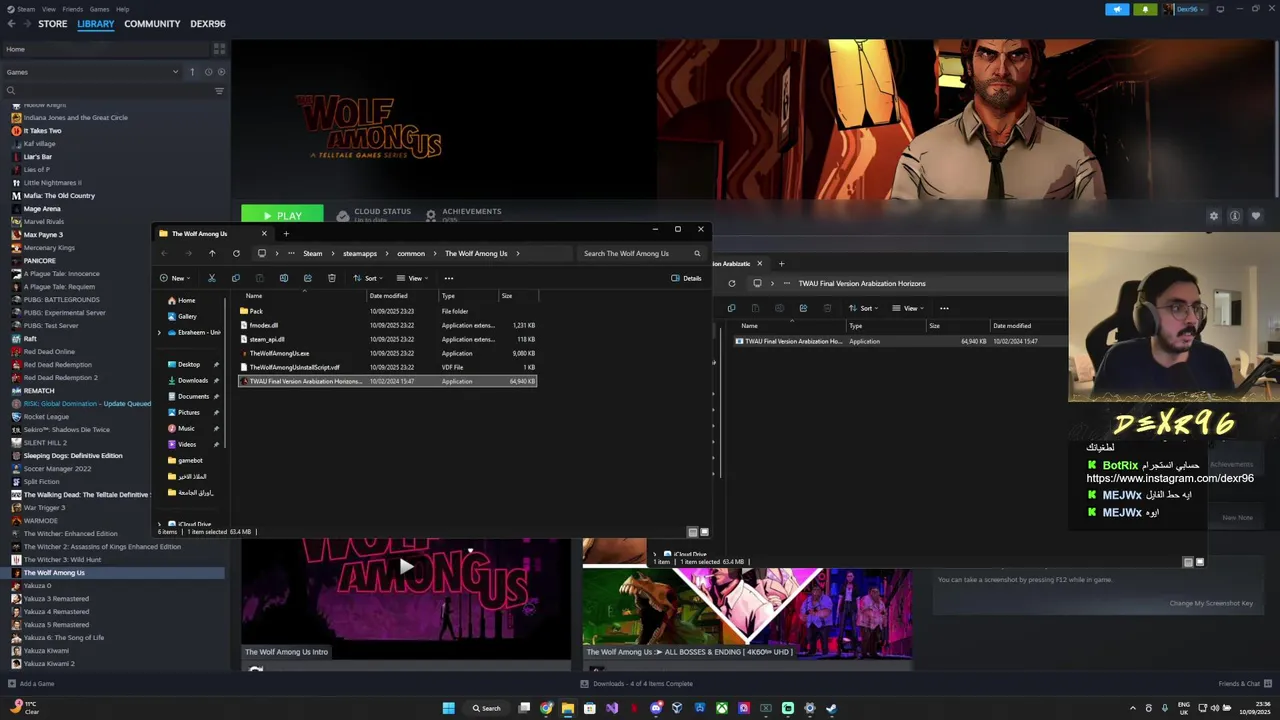Open the Sort dropdown in front Explorer window
Image resolution: width=1280 pixels, height=720 pixels.
click(369, 278)
